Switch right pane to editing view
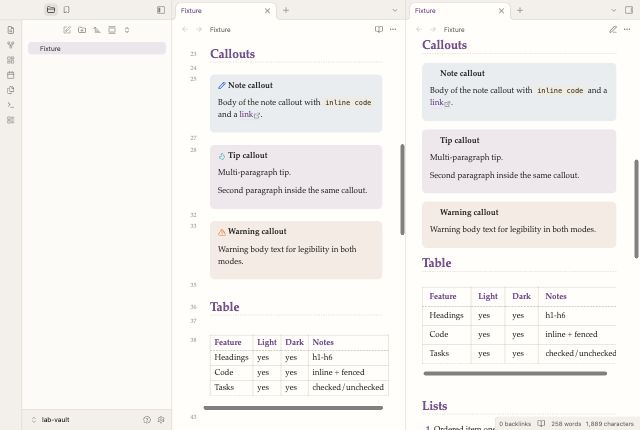This screenshot has height=430, width=640. [x=613, y=29]
